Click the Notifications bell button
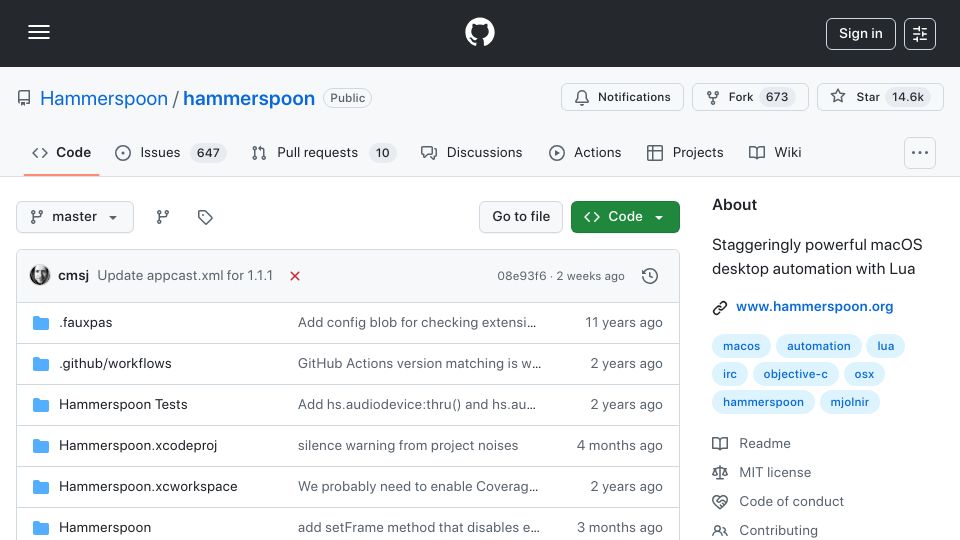 point(622,97)
